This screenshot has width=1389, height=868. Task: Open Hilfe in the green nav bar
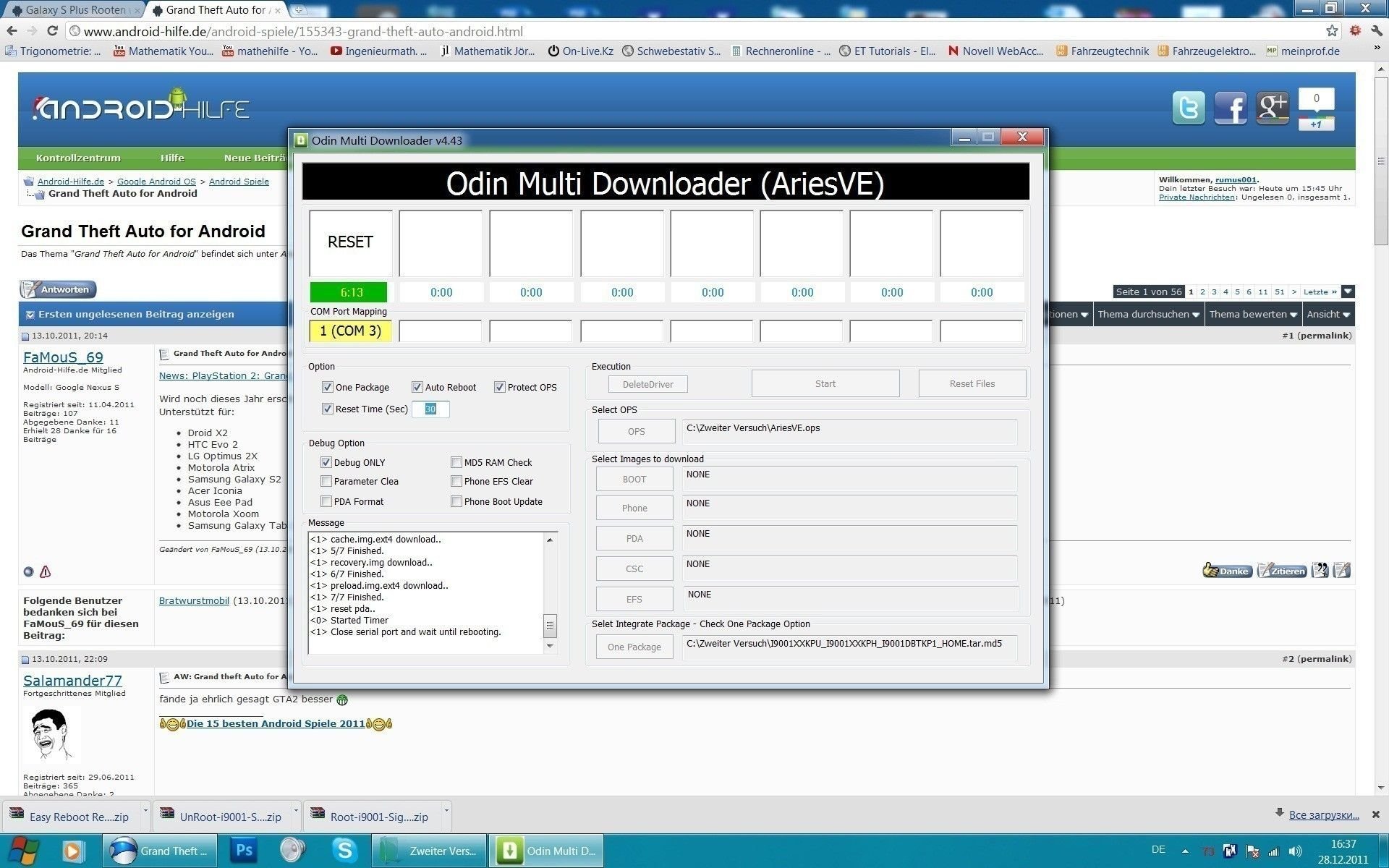172,158
